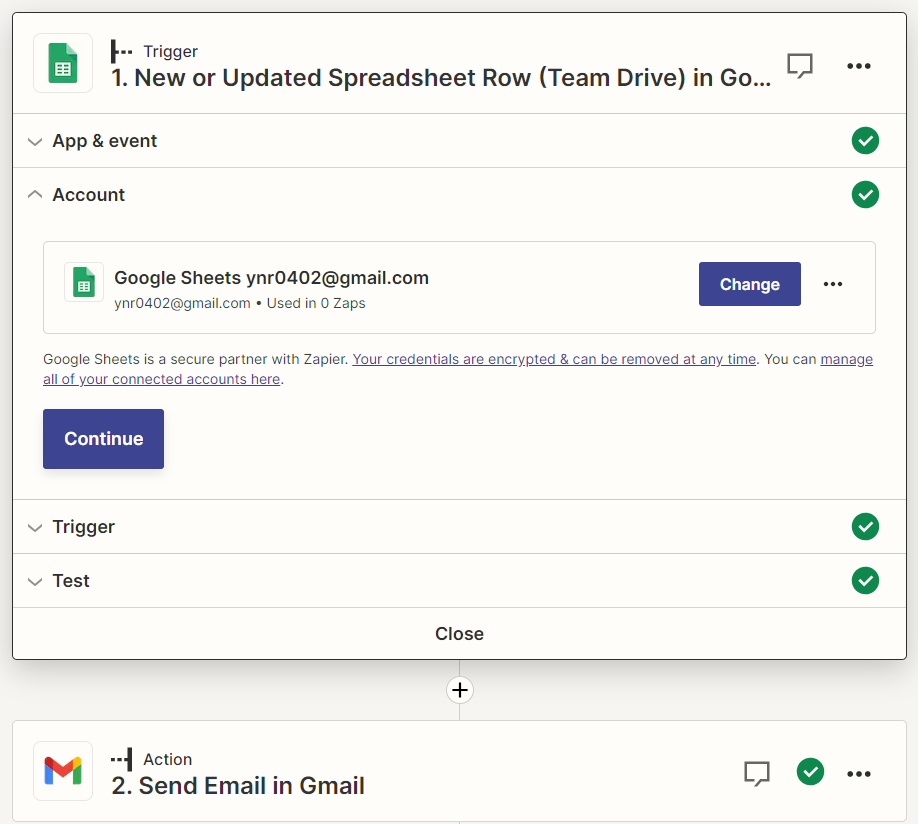Open the Gmail step comment bubble
This screenshot has height=824, width=918.
tap(757, 773)
